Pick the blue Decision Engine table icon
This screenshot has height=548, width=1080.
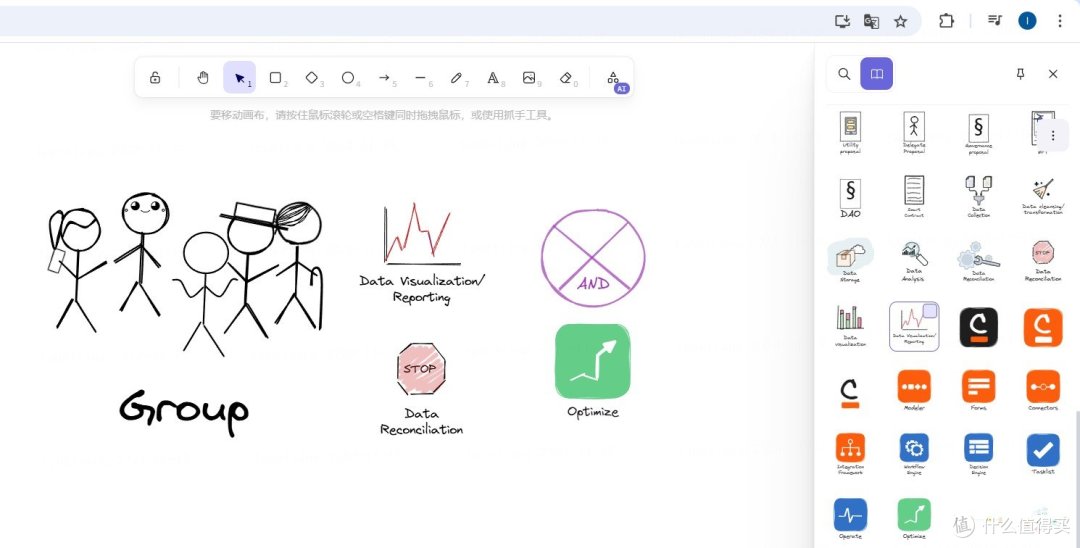tap(979, 454)
